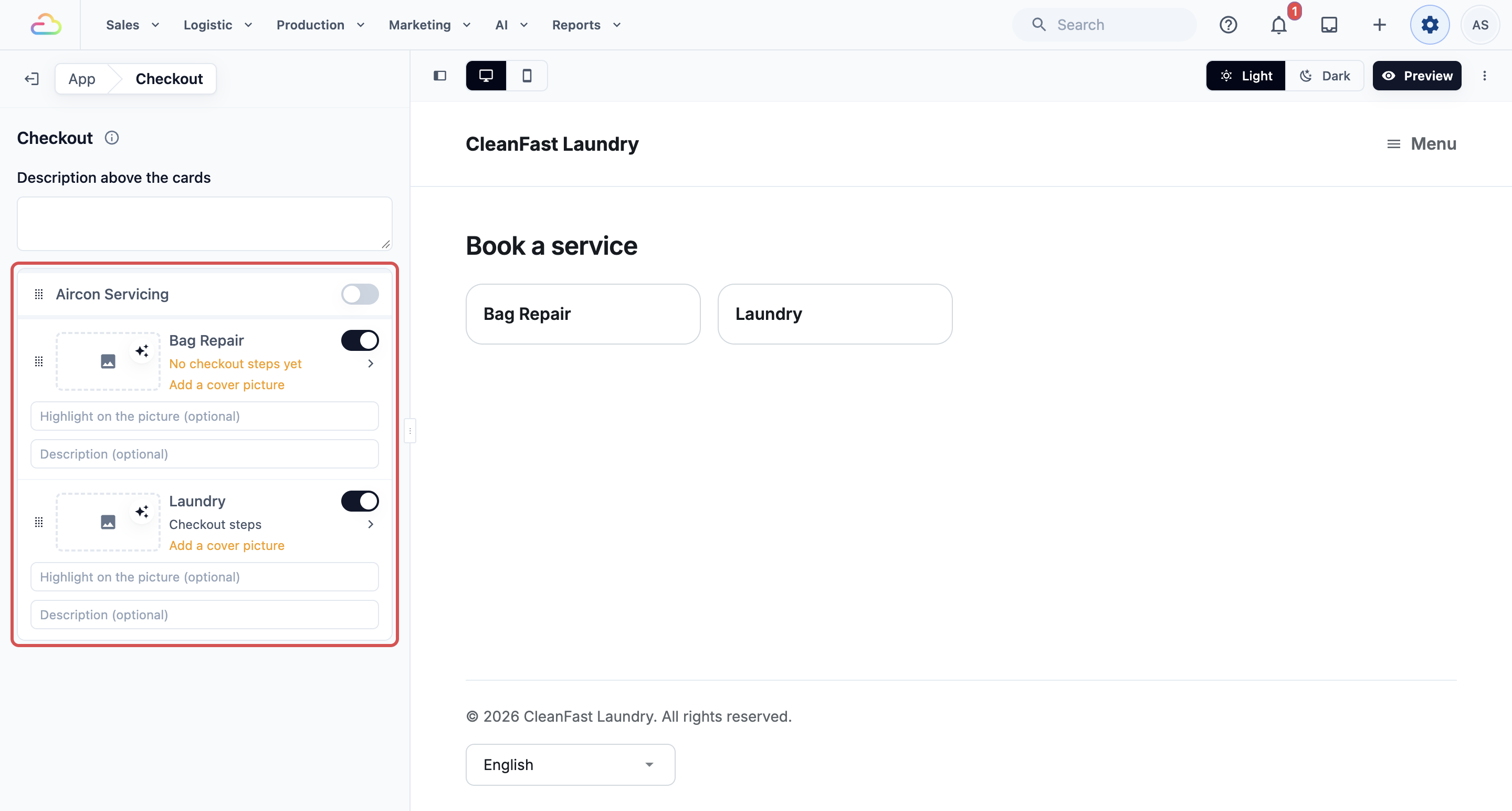Select Checkout breadcrumb

[169, 79]
